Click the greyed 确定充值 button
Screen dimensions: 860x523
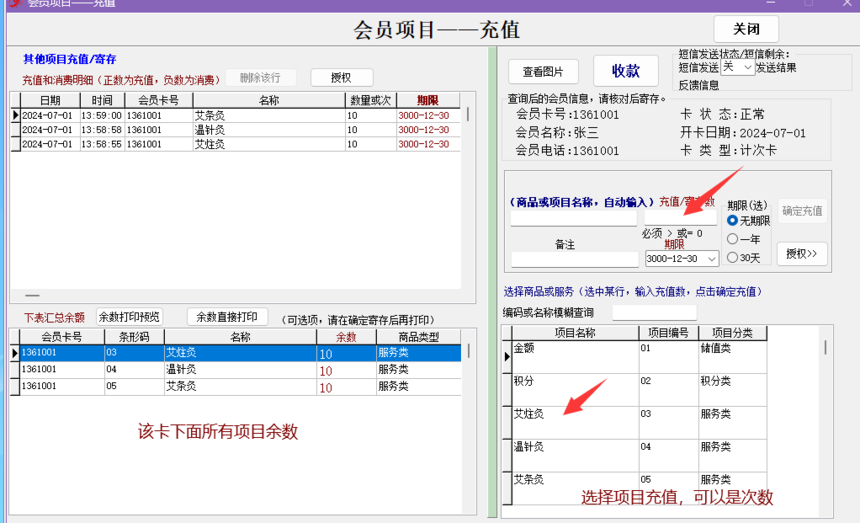[802, 211]
